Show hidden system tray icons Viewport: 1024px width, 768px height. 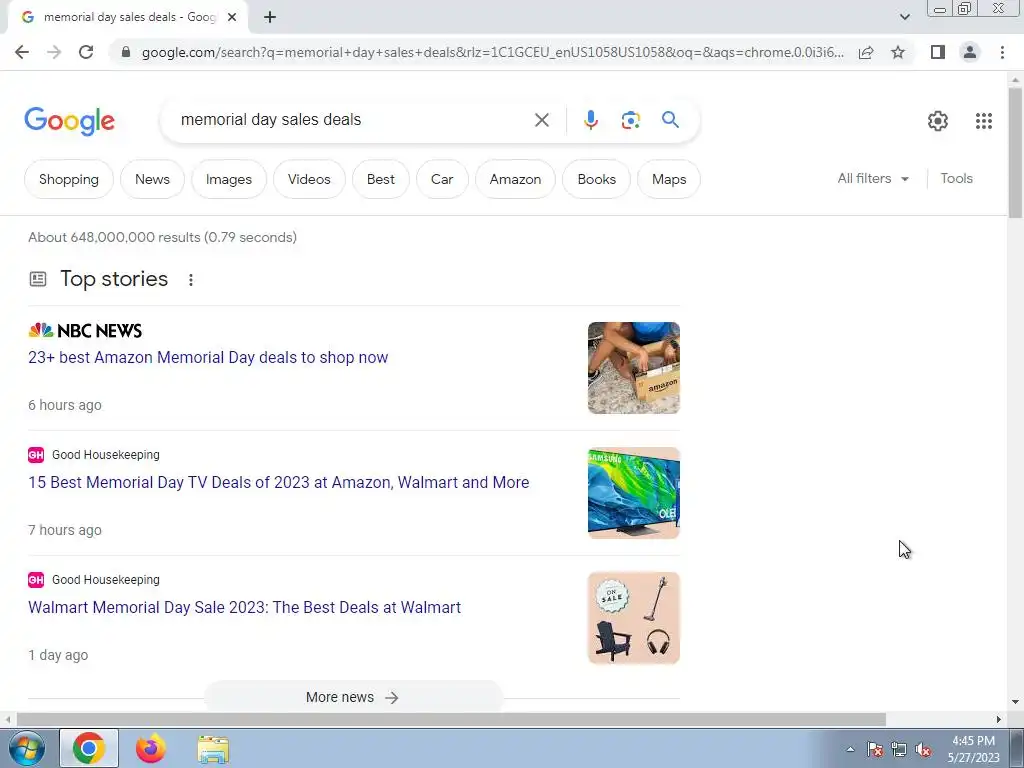(x=850, y=749)
